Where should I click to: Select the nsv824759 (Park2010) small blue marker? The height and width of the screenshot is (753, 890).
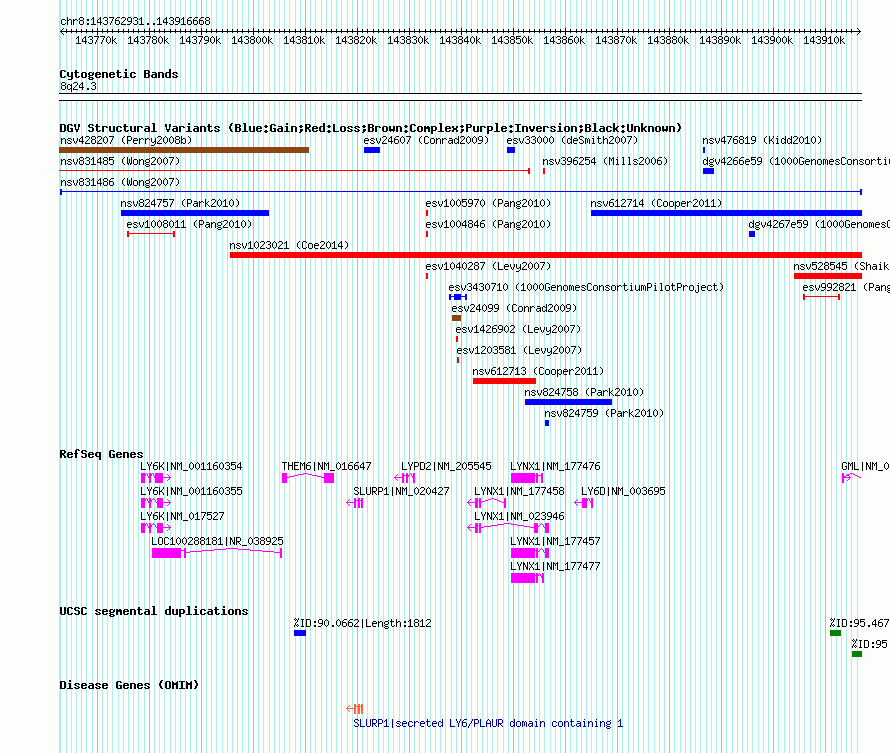coord(547,423)
